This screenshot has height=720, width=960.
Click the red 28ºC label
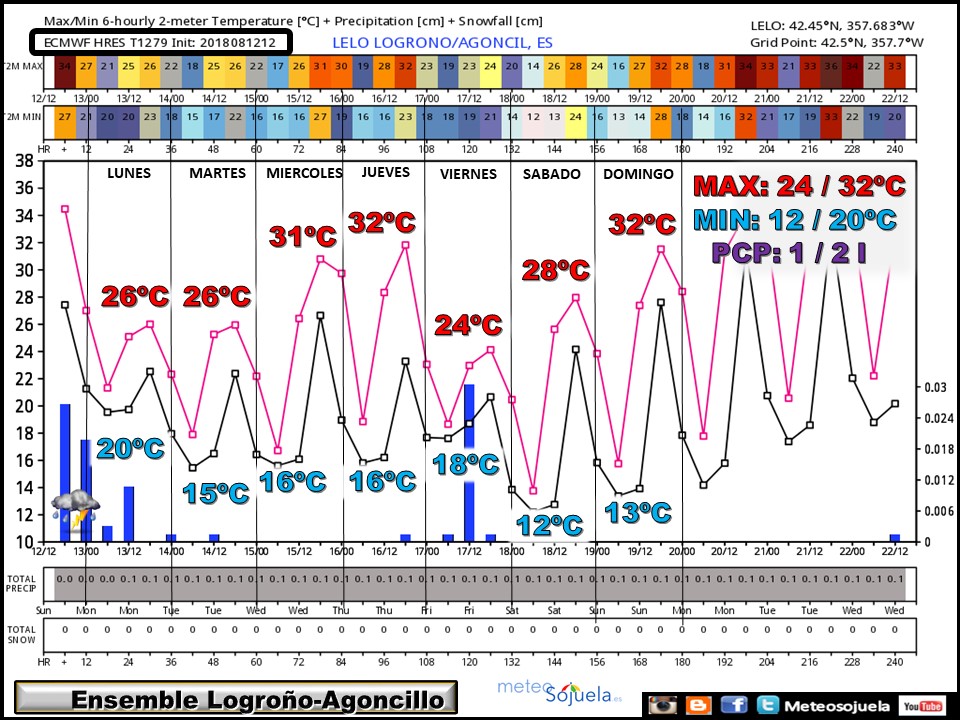(x=555, y=270)
